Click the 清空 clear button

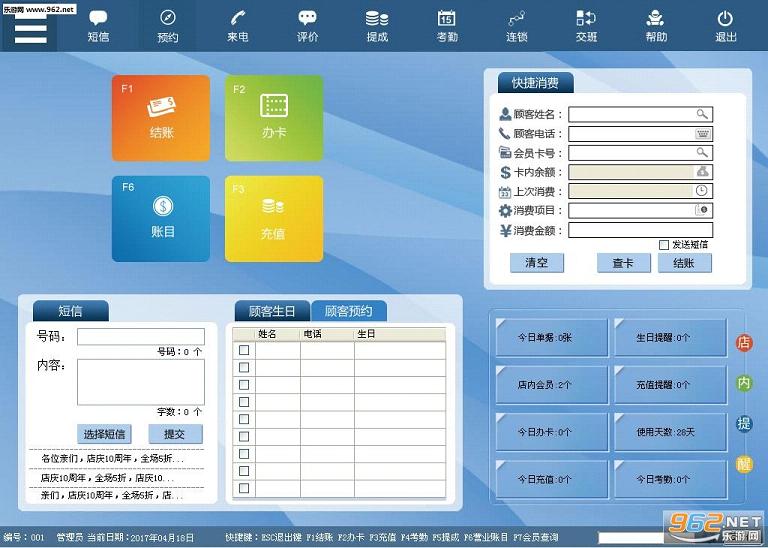[x=537, y=263]
